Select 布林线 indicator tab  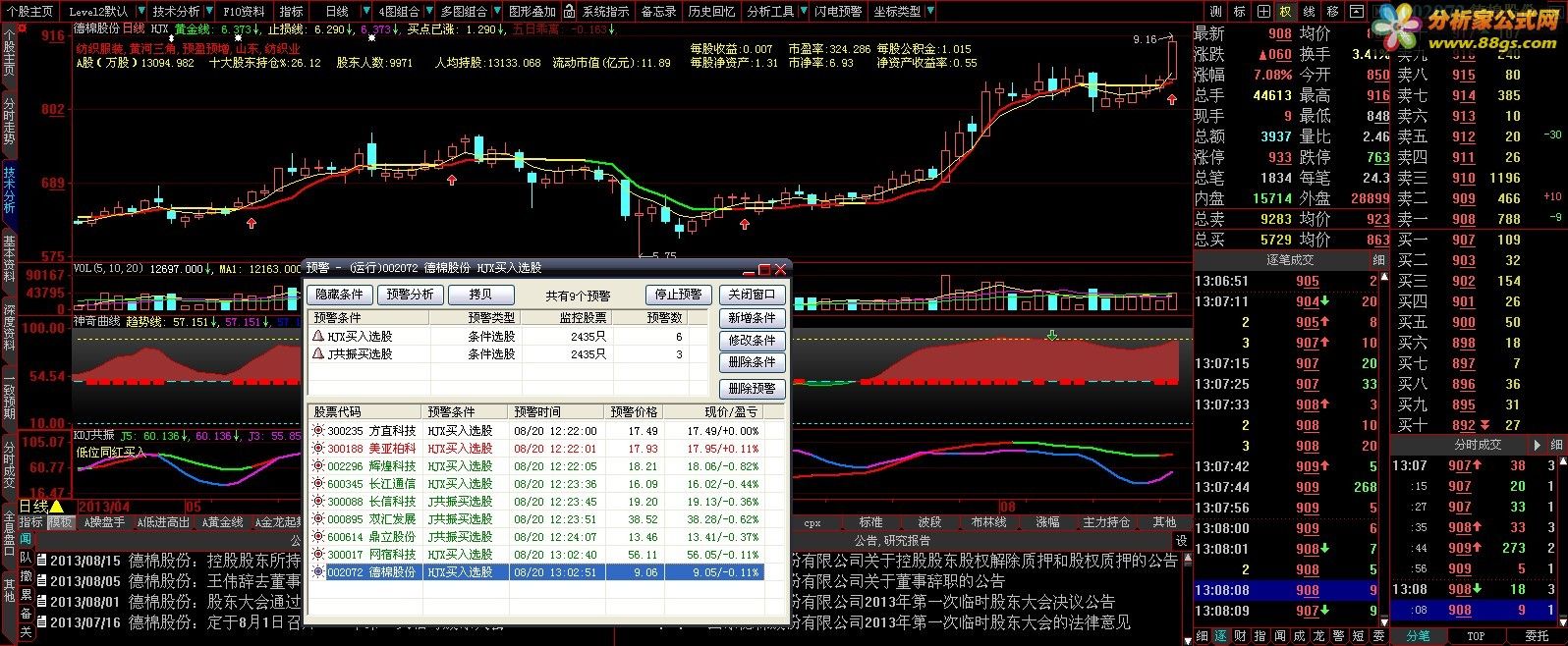988,522
